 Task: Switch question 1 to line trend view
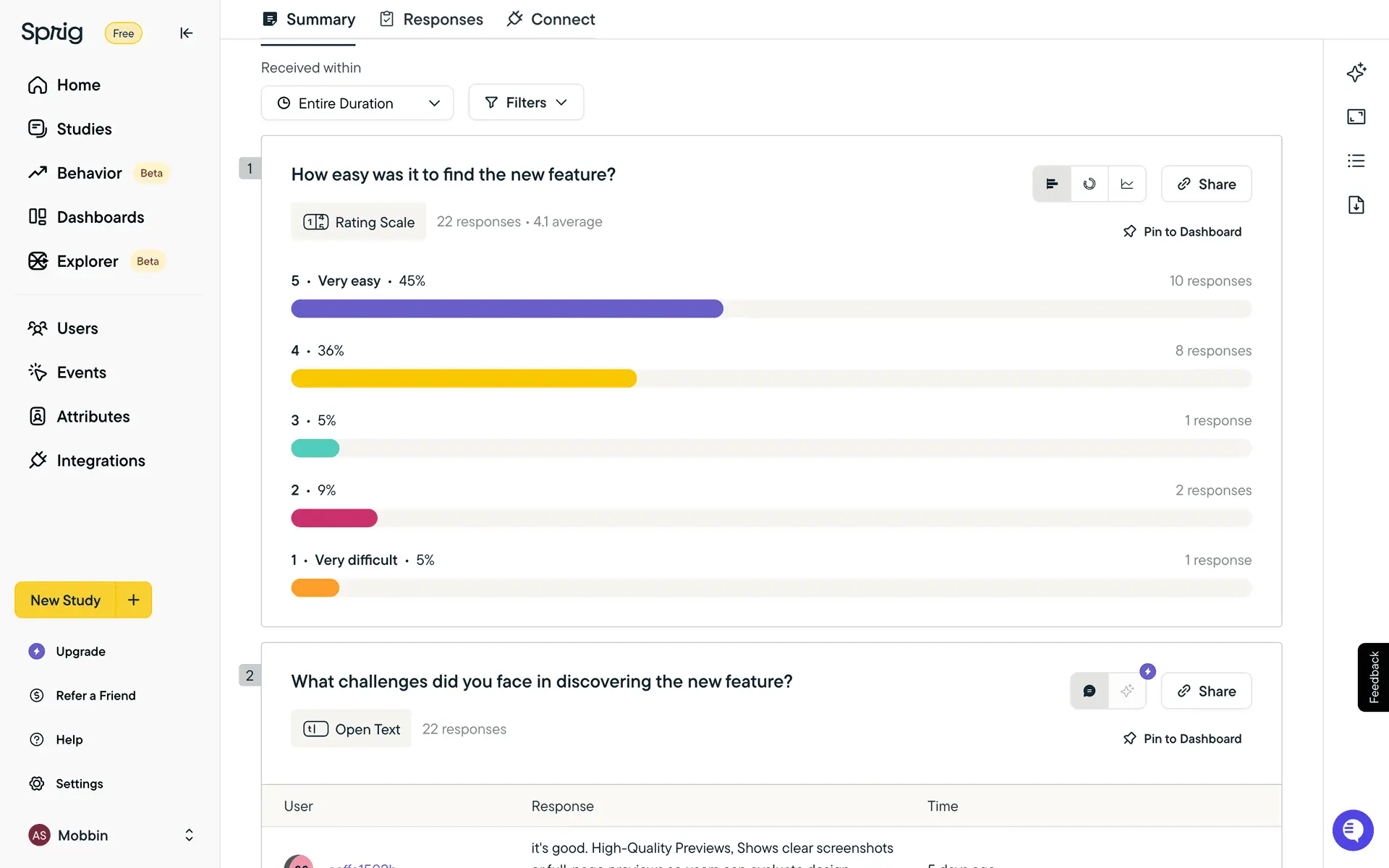point(1127,184)
